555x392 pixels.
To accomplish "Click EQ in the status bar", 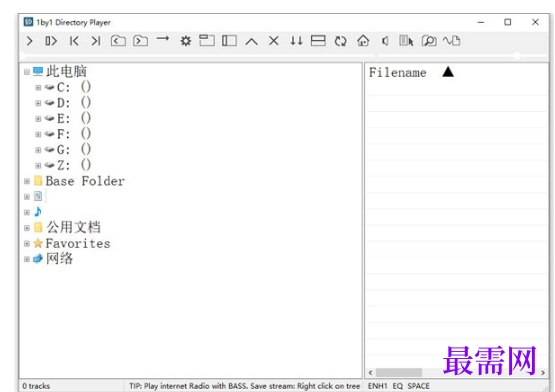I will 398,386.
